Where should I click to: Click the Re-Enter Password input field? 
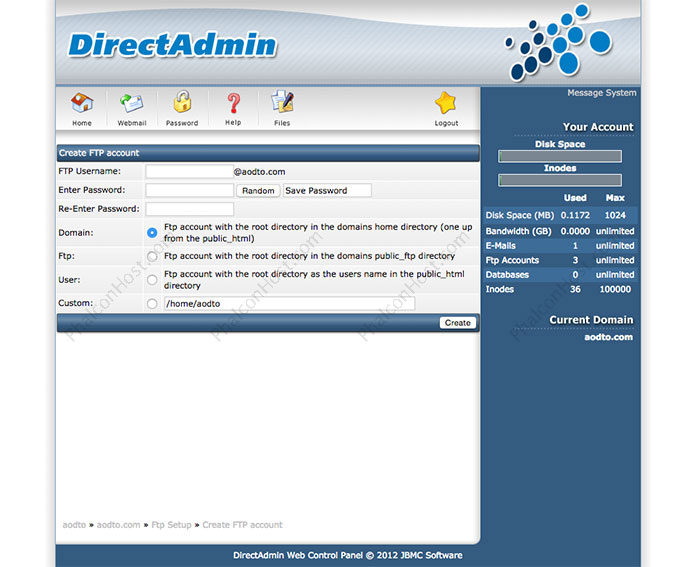tap(189, 209)
